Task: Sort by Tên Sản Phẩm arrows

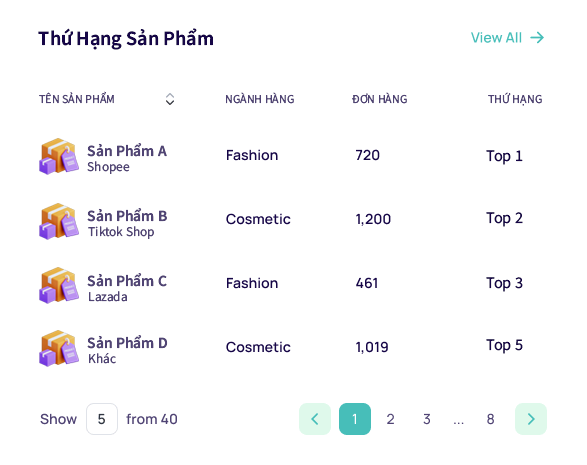Action: point(170,99)
